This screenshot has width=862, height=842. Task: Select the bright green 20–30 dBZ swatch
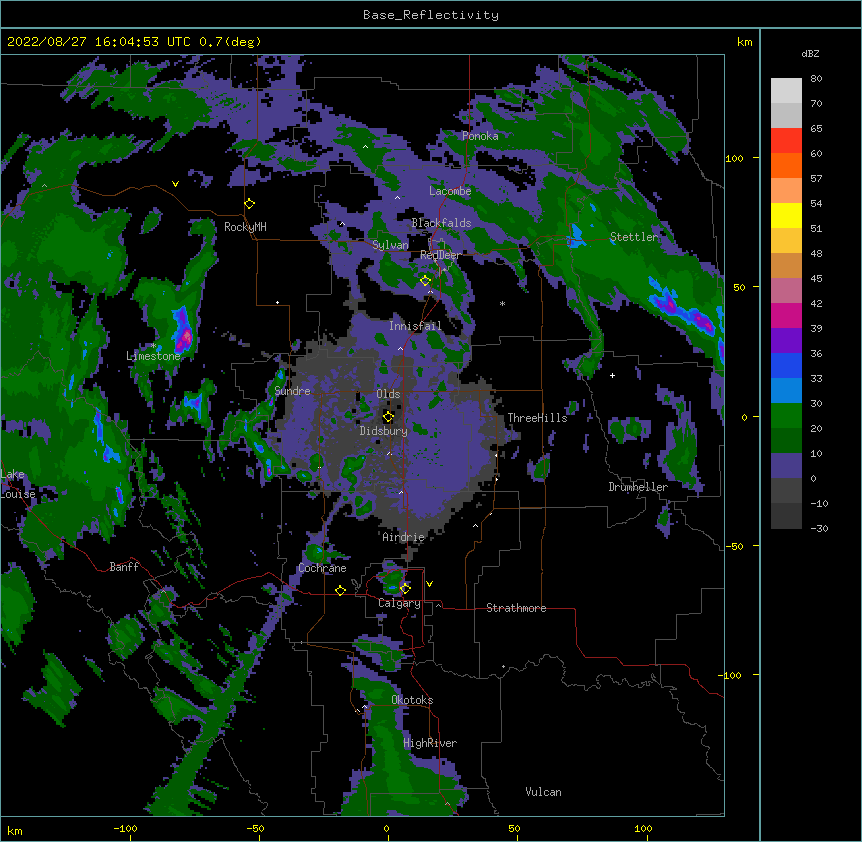tap(786, 416)
